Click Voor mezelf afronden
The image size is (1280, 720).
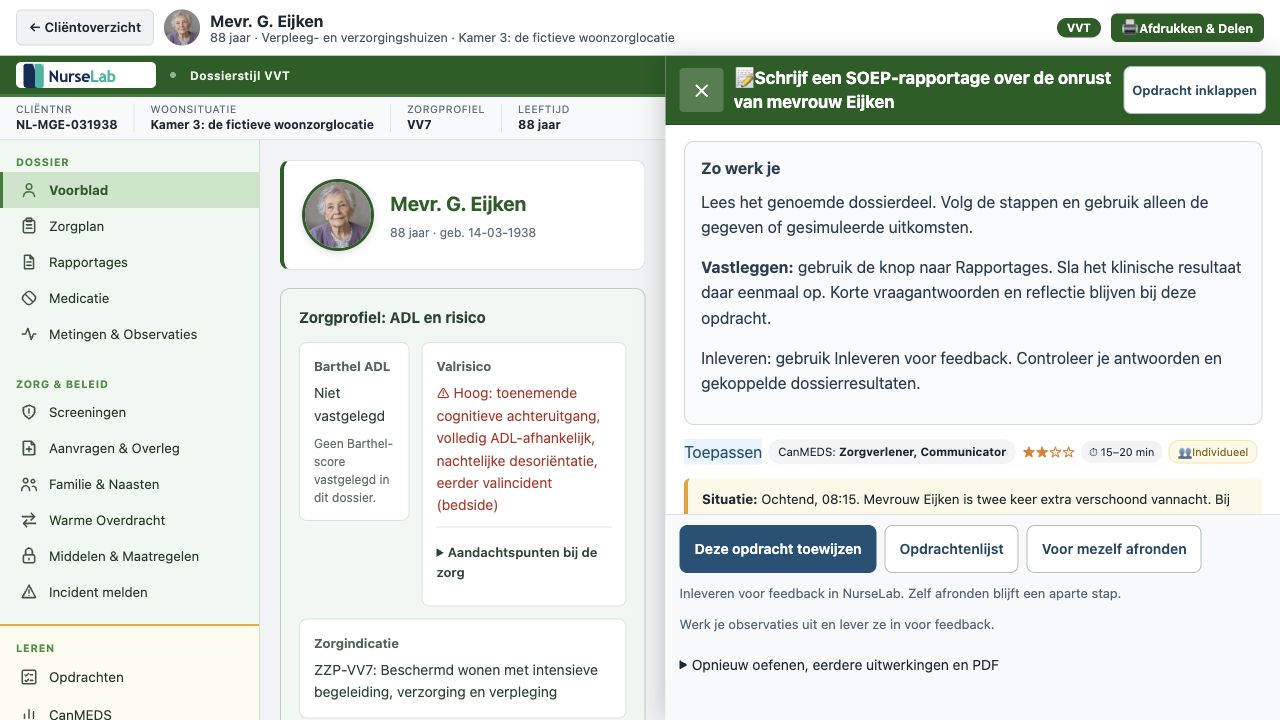pyautogui.click(x=1114, y=549)
